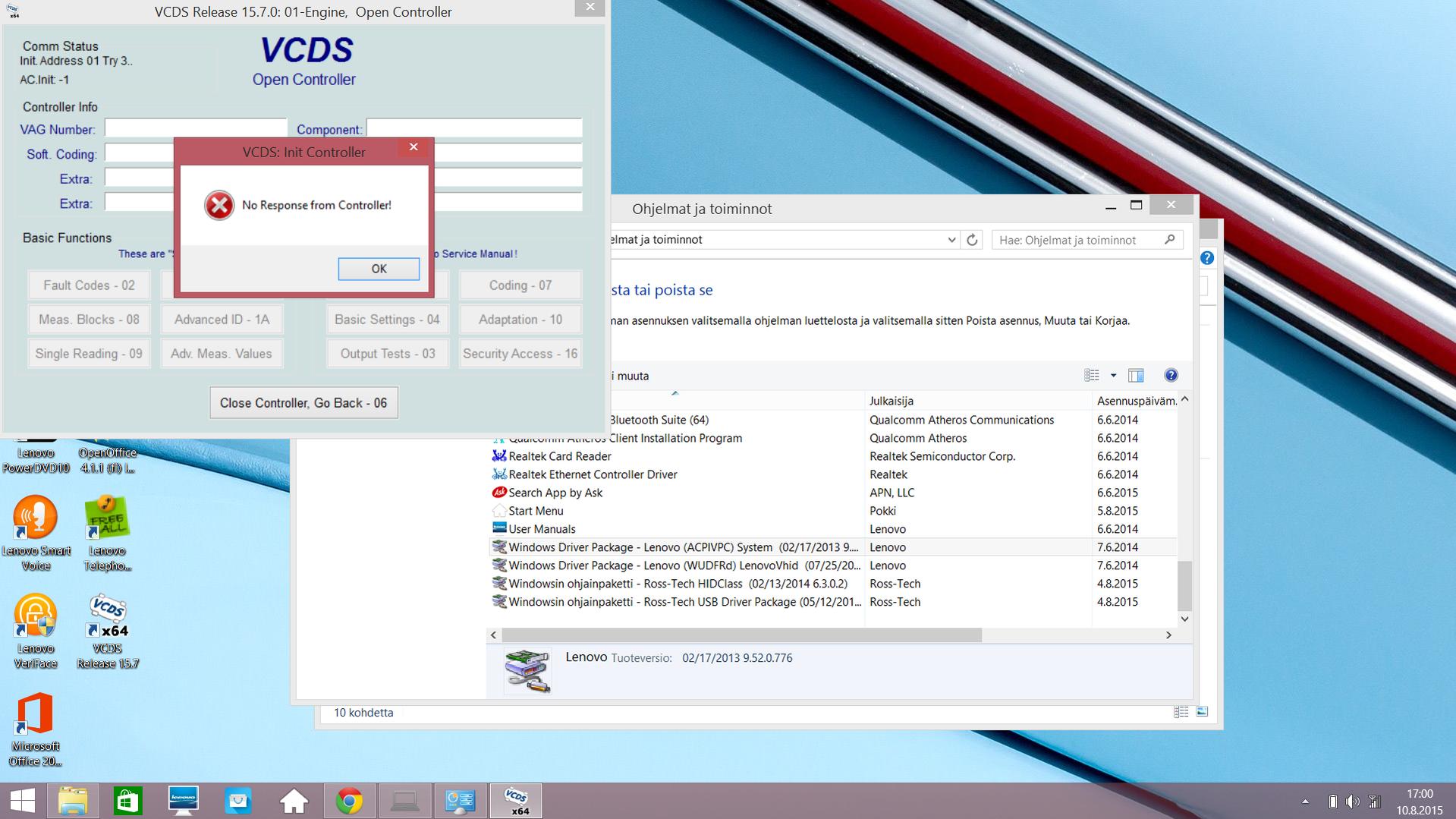
Task: Launch Google Chrome from the taskbar
Action: pos(349,801)
